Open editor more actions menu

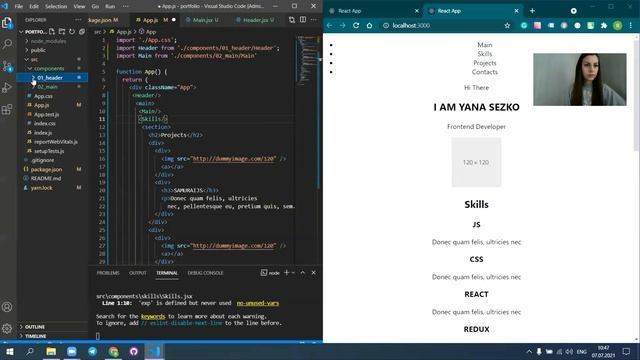click(314, 20)
